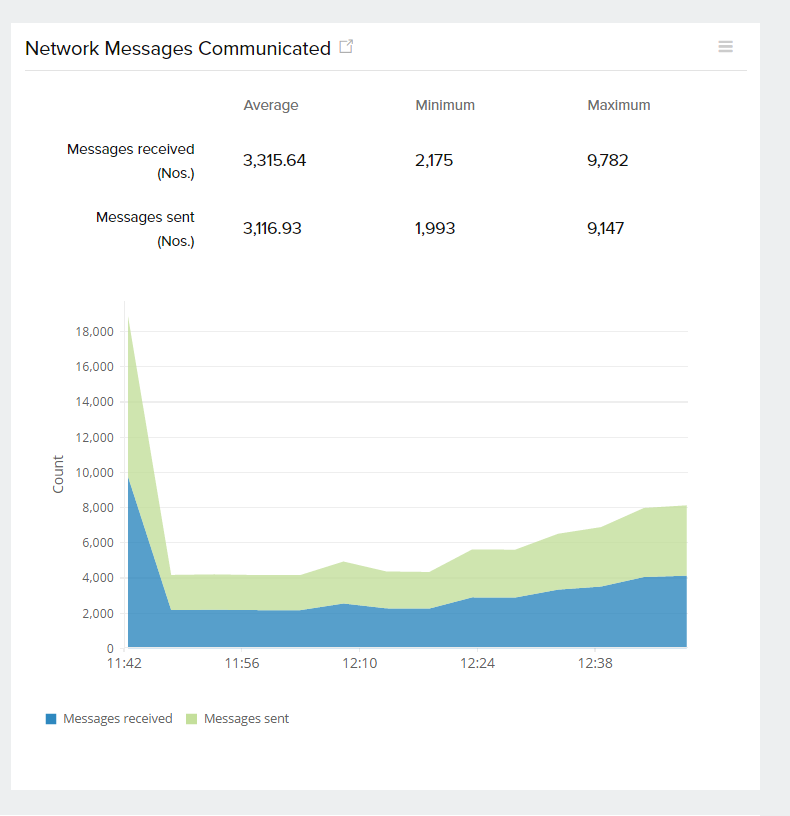Image resolution: width=790 pixels, height=816 pixels.
Task: Click the 12:38 label on the time axis
Action: [595, 663]
